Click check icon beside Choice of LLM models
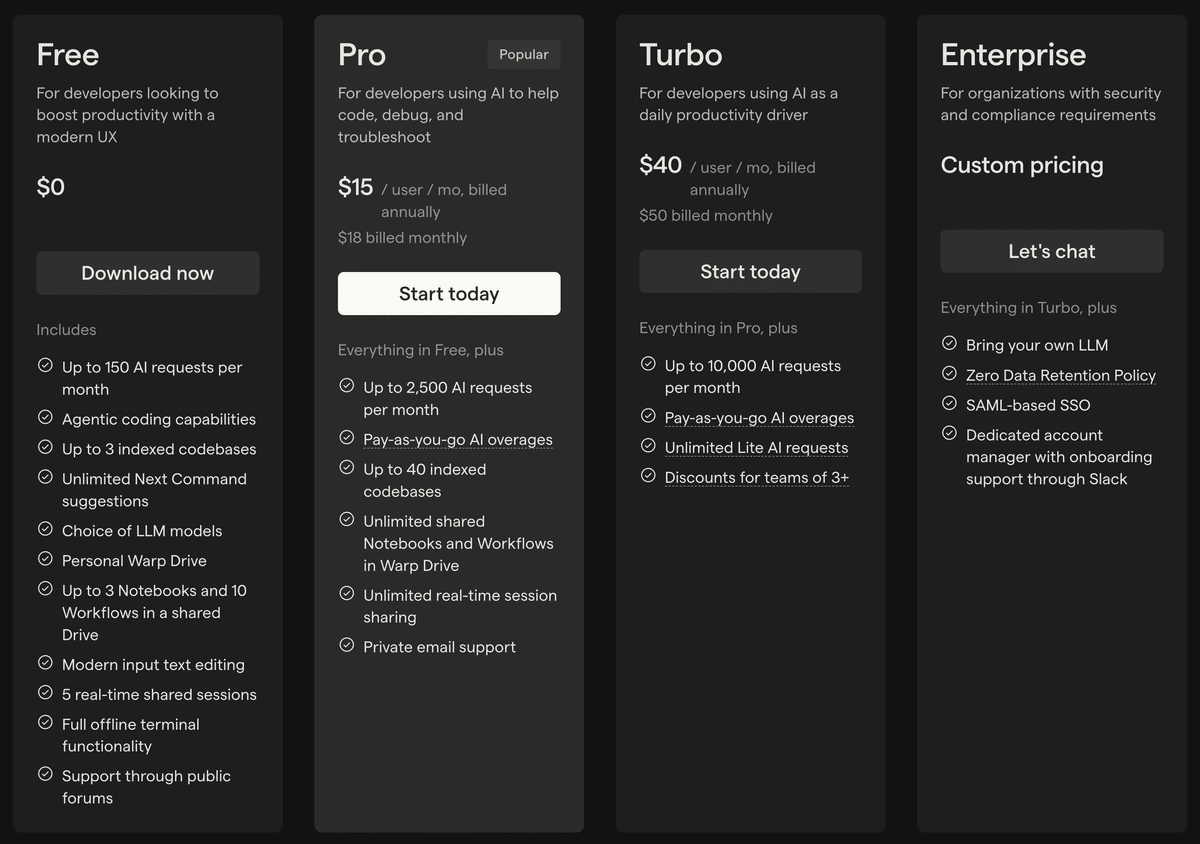Viewport: 1200px width, 844px height. point(45,529)
